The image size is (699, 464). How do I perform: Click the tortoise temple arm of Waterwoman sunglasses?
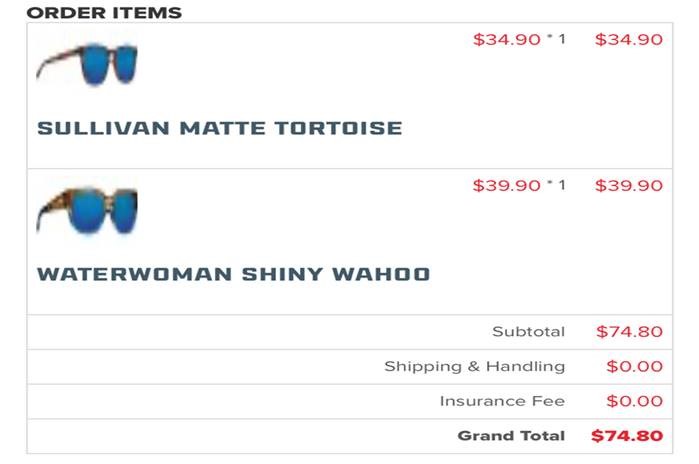[x=53, y=209]
